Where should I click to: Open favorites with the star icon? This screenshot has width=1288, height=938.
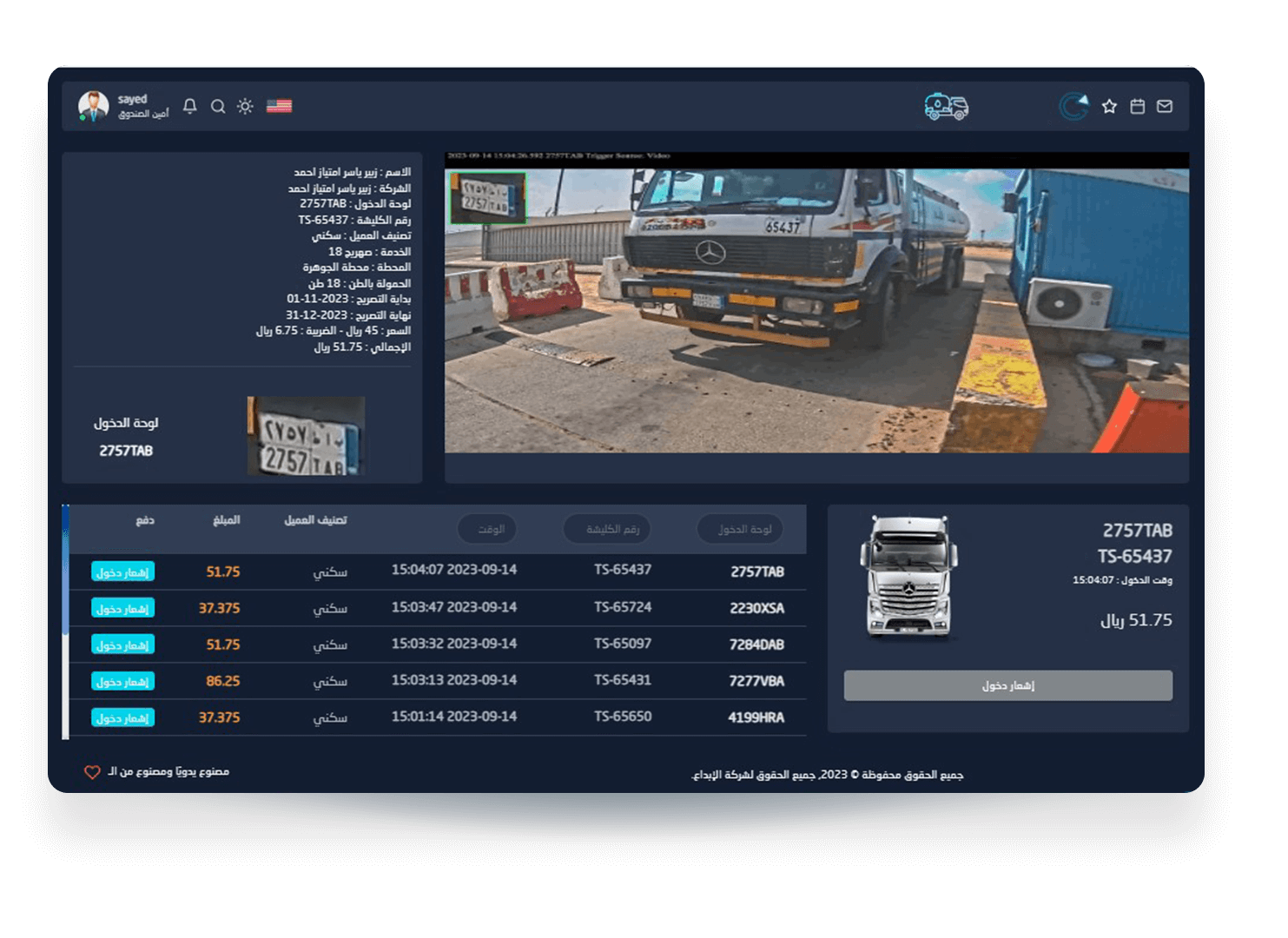tap(1109, 107)
